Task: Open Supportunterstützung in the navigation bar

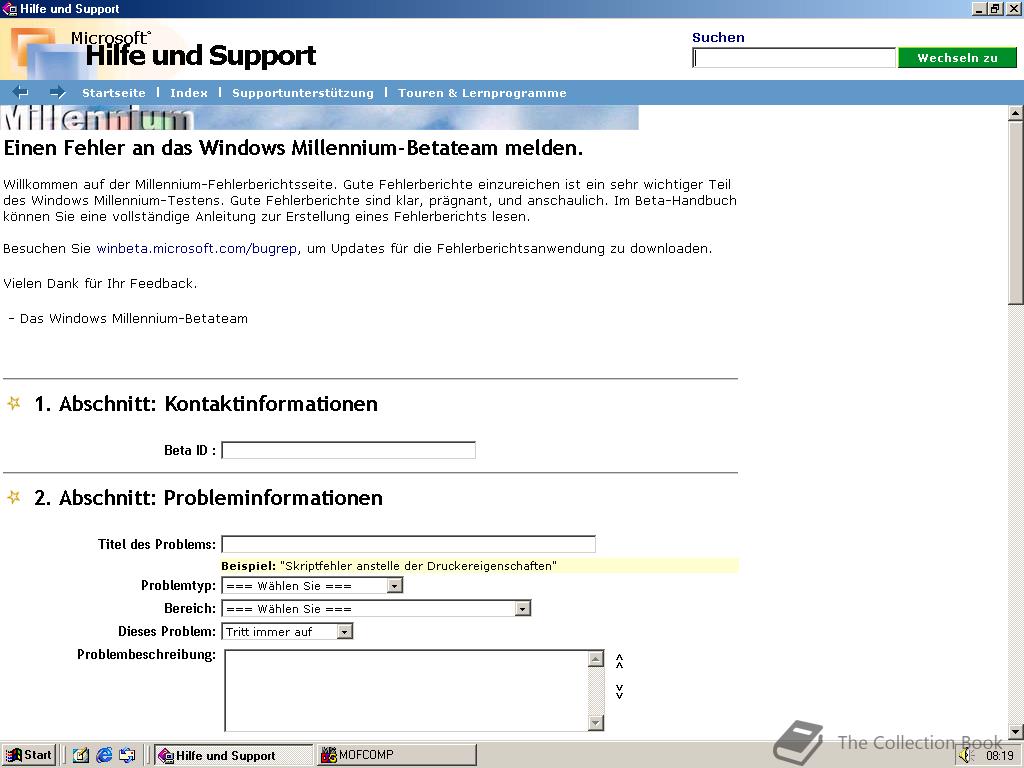Action: point(303,93)
